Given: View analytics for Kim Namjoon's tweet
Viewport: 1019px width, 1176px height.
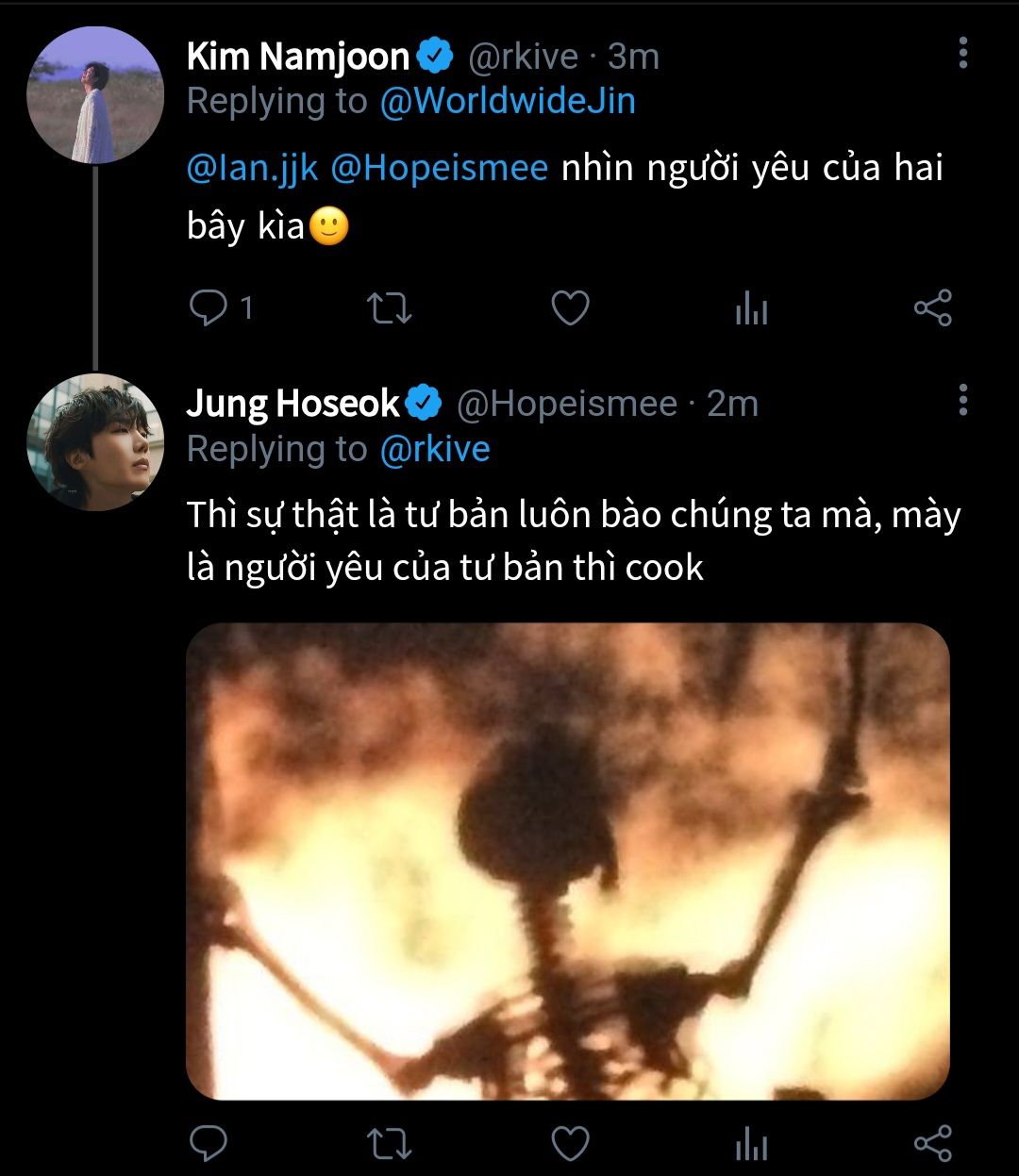Looking at the screenshot, I should tap(751, 309).
